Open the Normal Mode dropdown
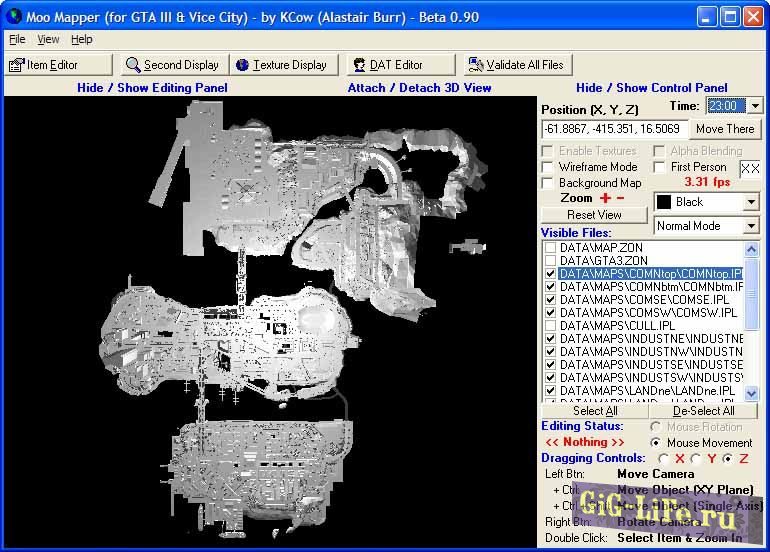The width and height of the screenshot is (770, 552). (x=751, y=226)
